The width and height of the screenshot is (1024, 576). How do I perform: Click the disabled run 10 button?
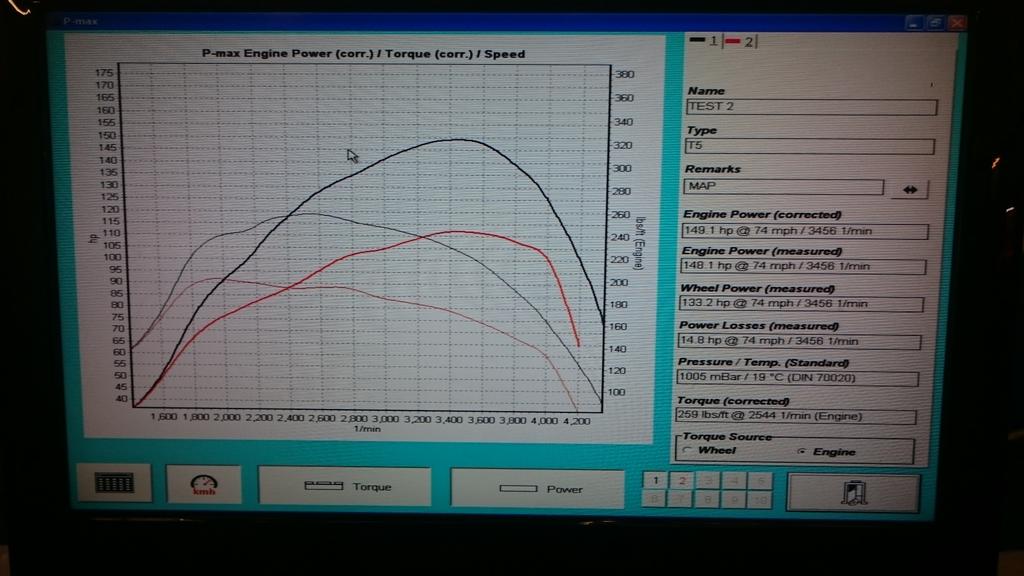760,501
